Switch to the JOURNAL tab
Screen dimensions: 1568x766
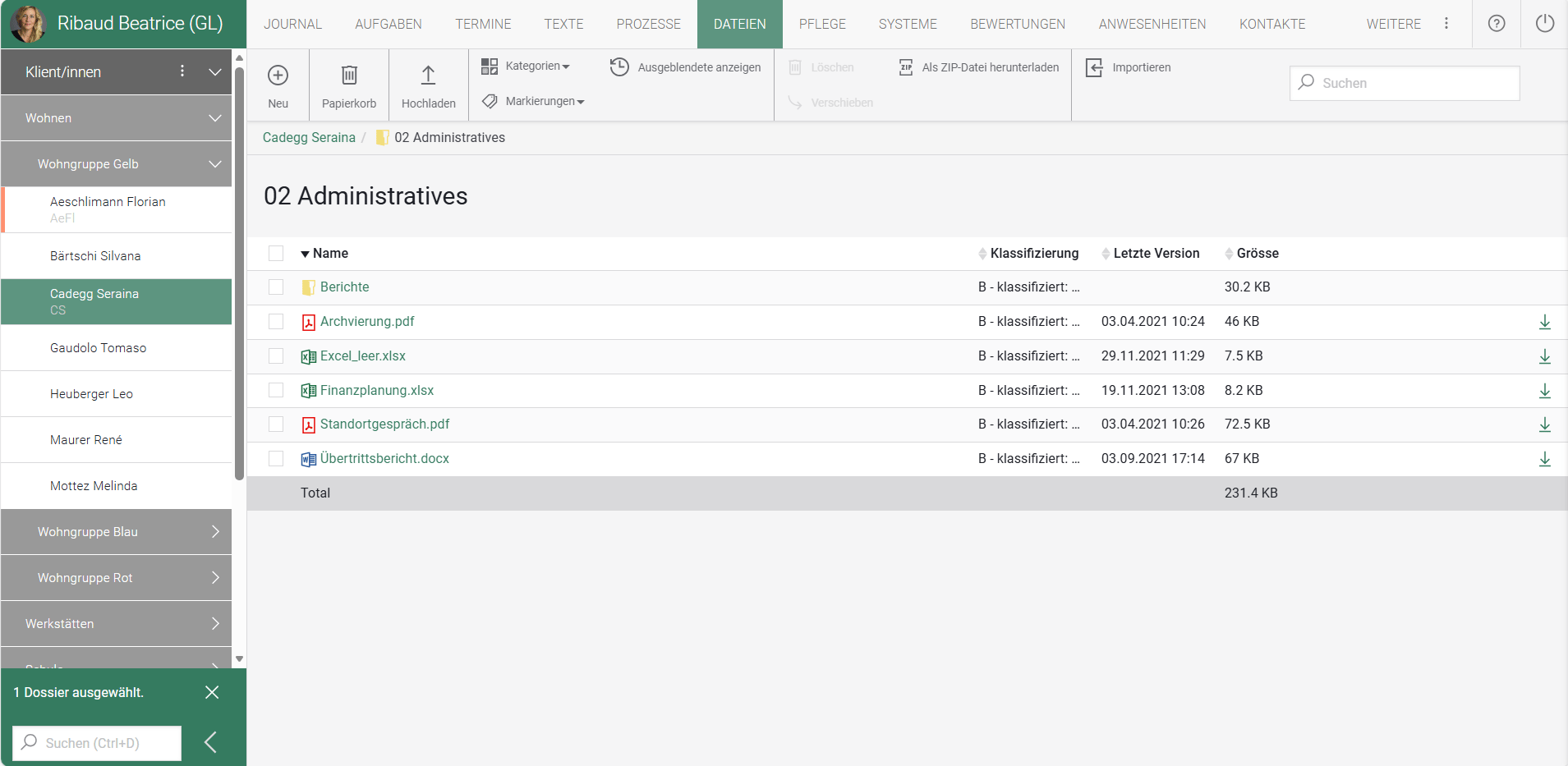pyautogui.click(x=292, y=24)
